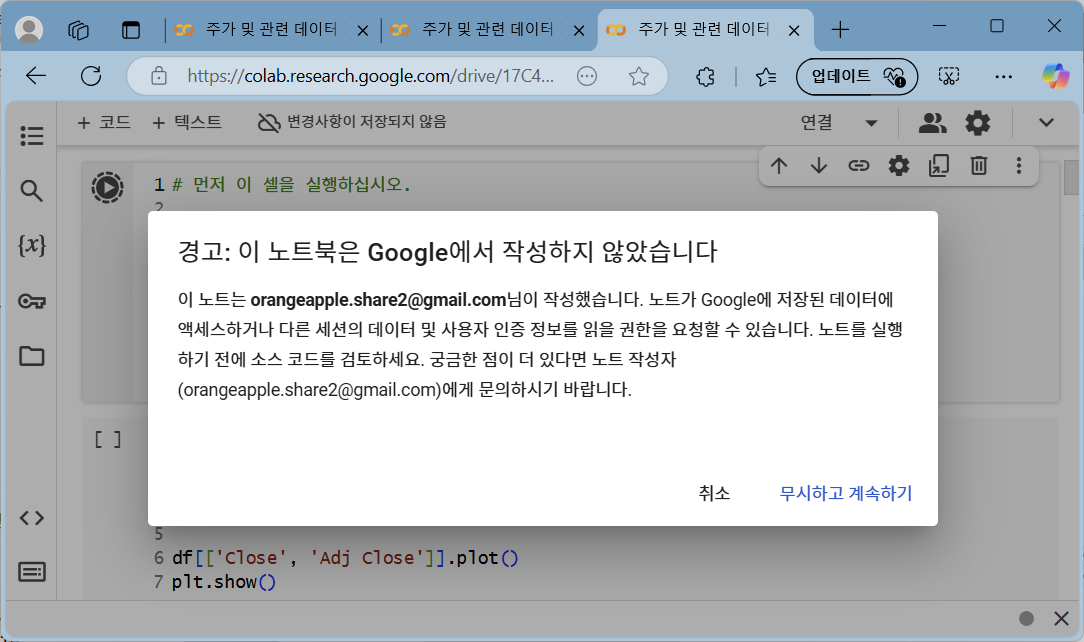This screenshot has height=642, width=1084.
Task: Close the third active browser tab
Action: (794, 30)
